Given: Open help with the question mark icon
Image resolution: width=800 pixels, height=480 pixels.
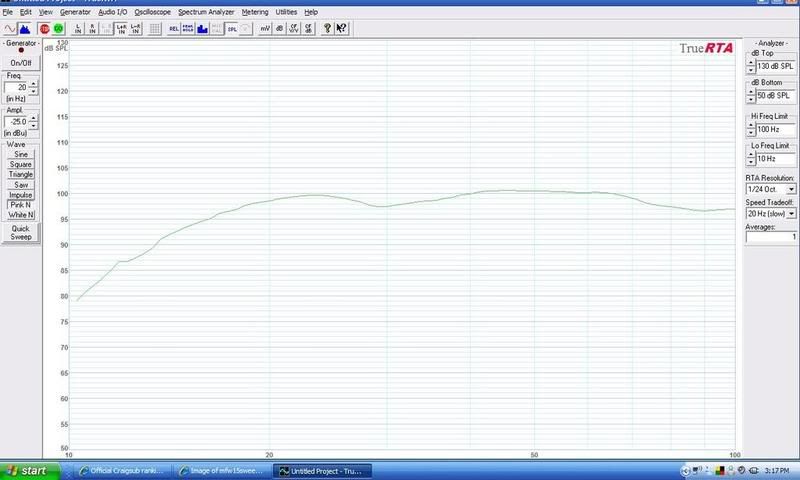Looking at the screenshot, I should coord(327,29).
